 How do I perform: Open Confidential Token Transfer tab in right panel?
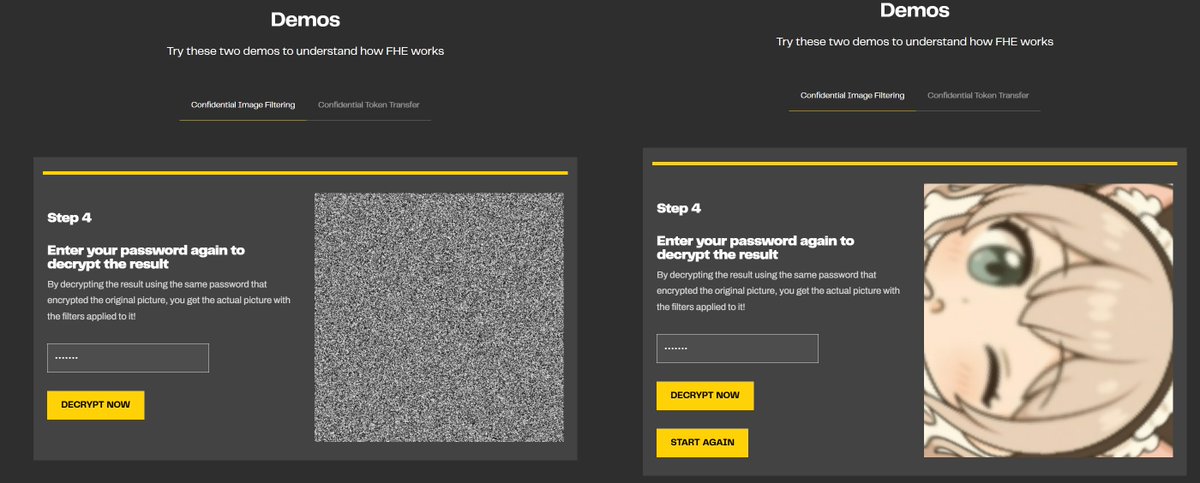[x=978, y=95]
